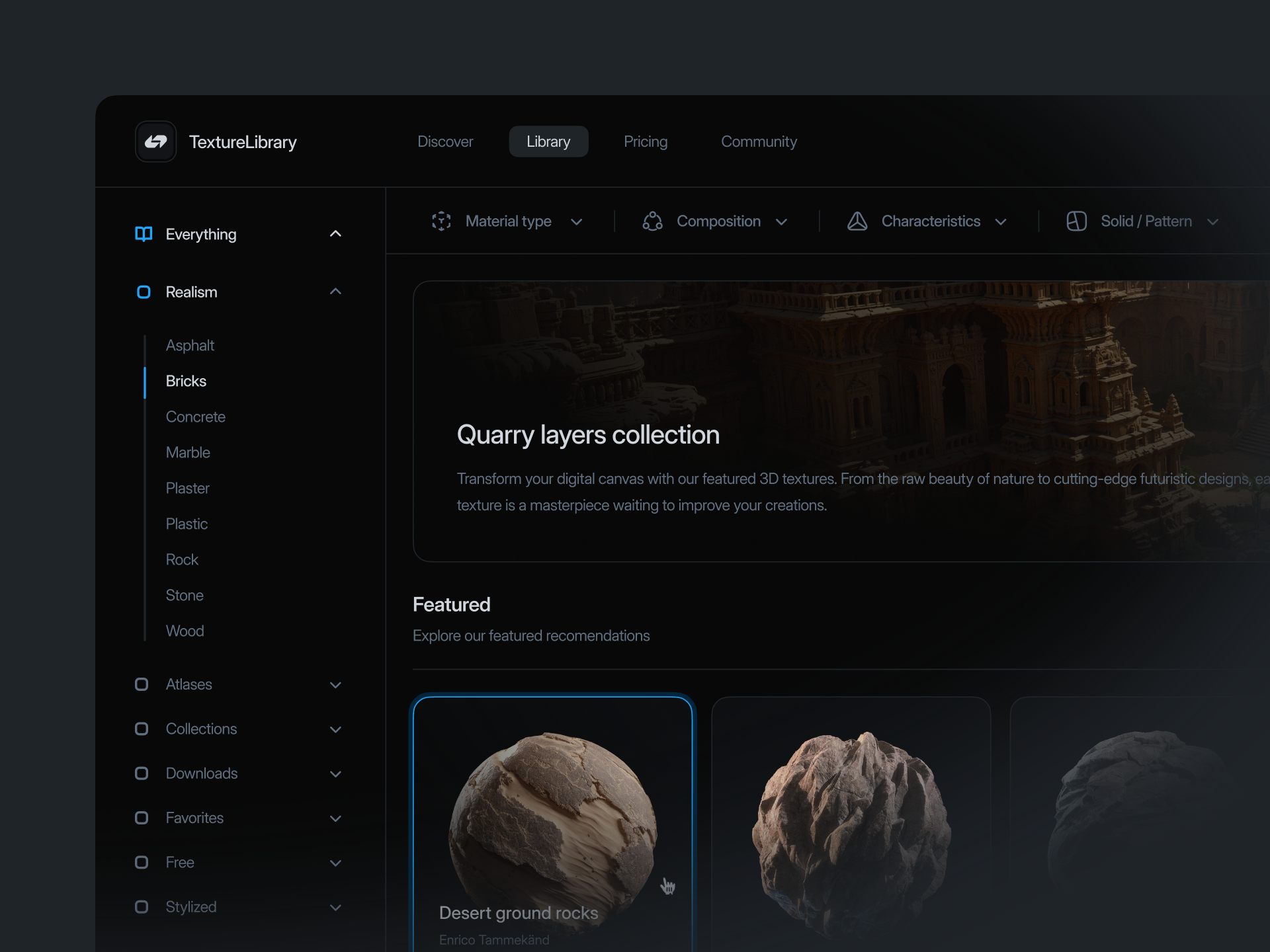This screenshot has width=1270, height=952.
Task: Click author name Enrico Tammekänd
Action: point(494,940)
